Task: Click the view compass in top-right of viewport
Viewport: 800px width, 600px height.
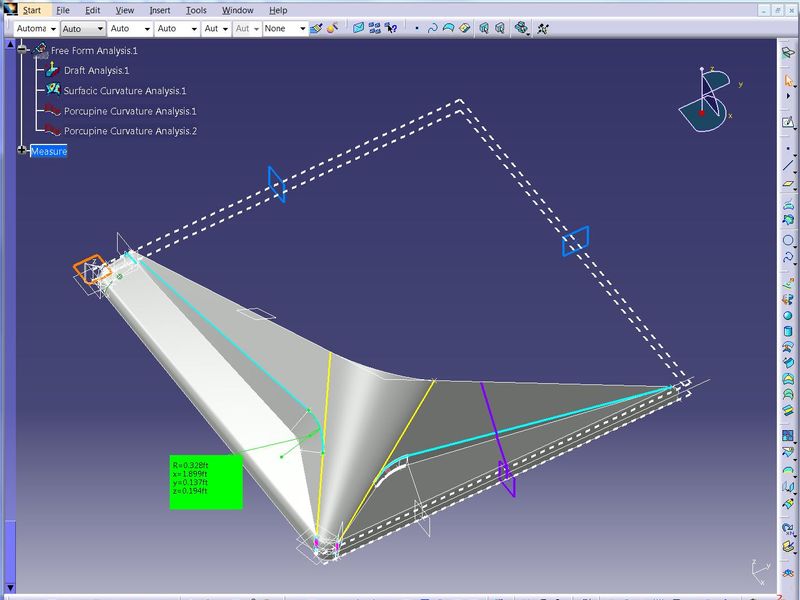Action: click(x=707, y=99)
